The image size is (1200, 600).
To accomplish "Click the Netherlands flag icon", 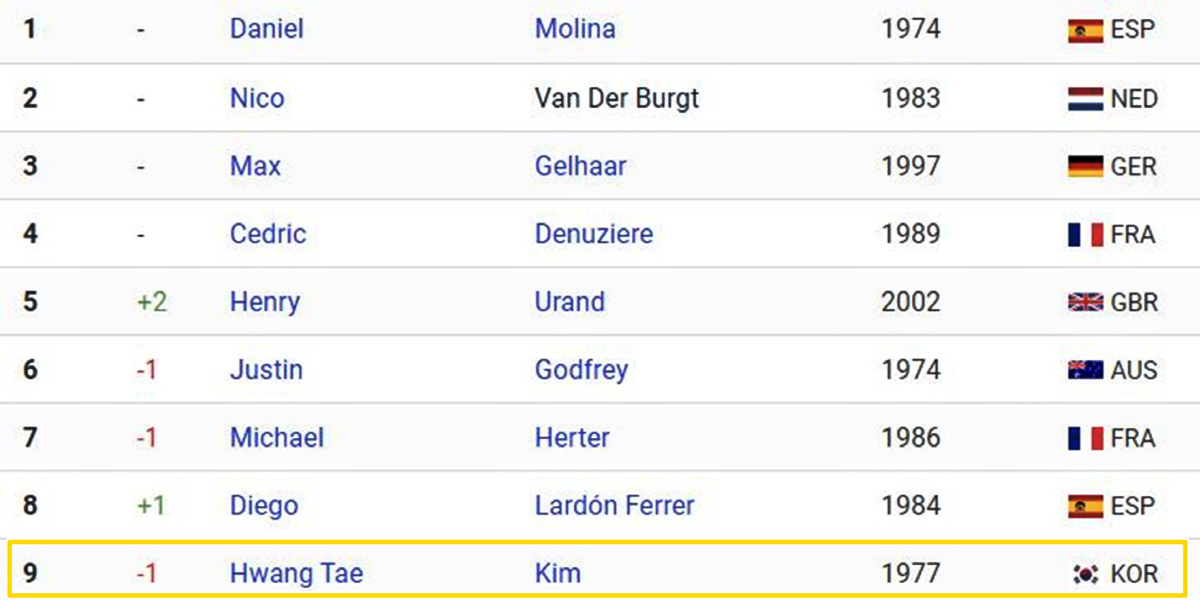I will pyautogui.click(x=1085, y=99).
